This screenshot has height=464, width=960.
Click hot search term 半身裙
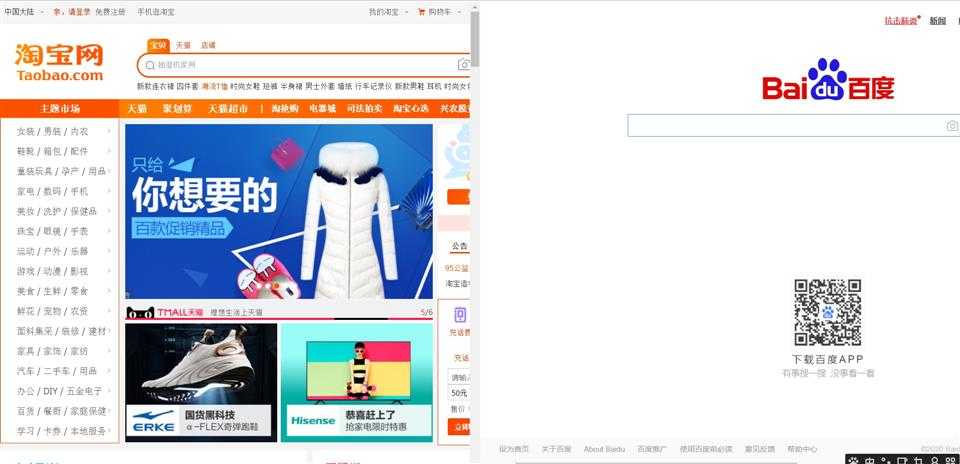click(291, 86)
